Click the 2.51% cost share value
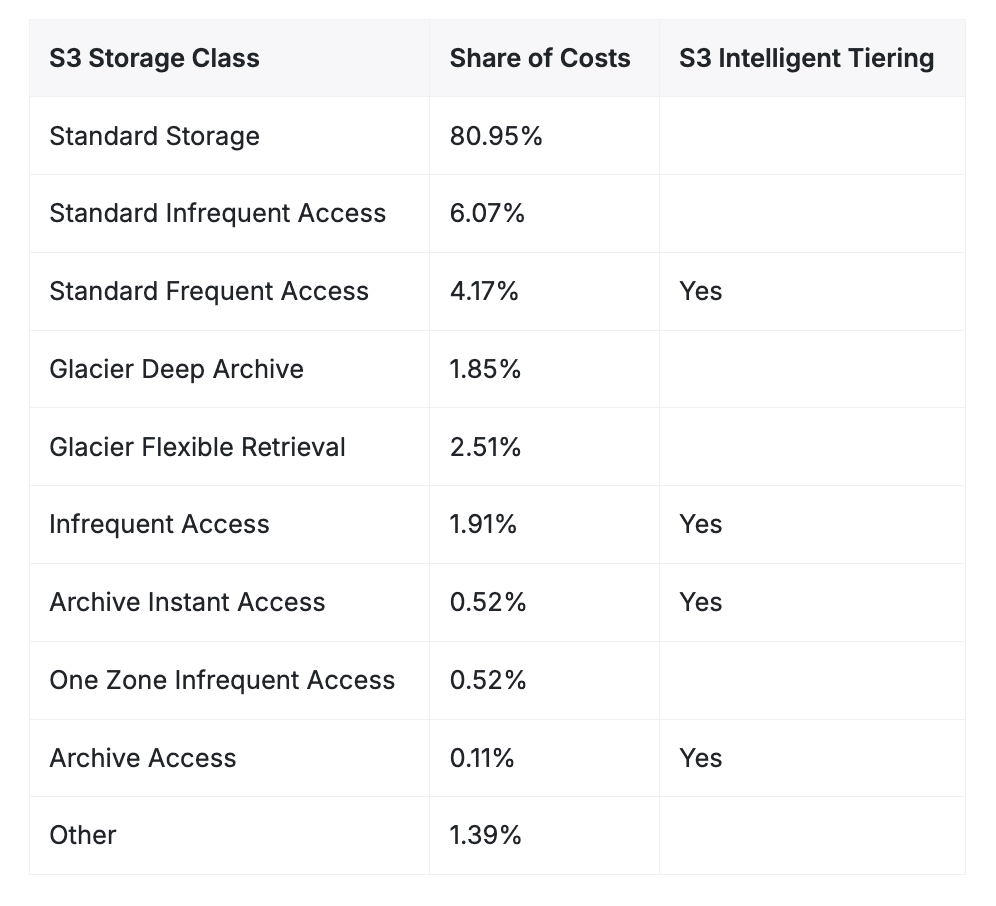The width and height of the screenshot is (996, 906). (485, 446)
